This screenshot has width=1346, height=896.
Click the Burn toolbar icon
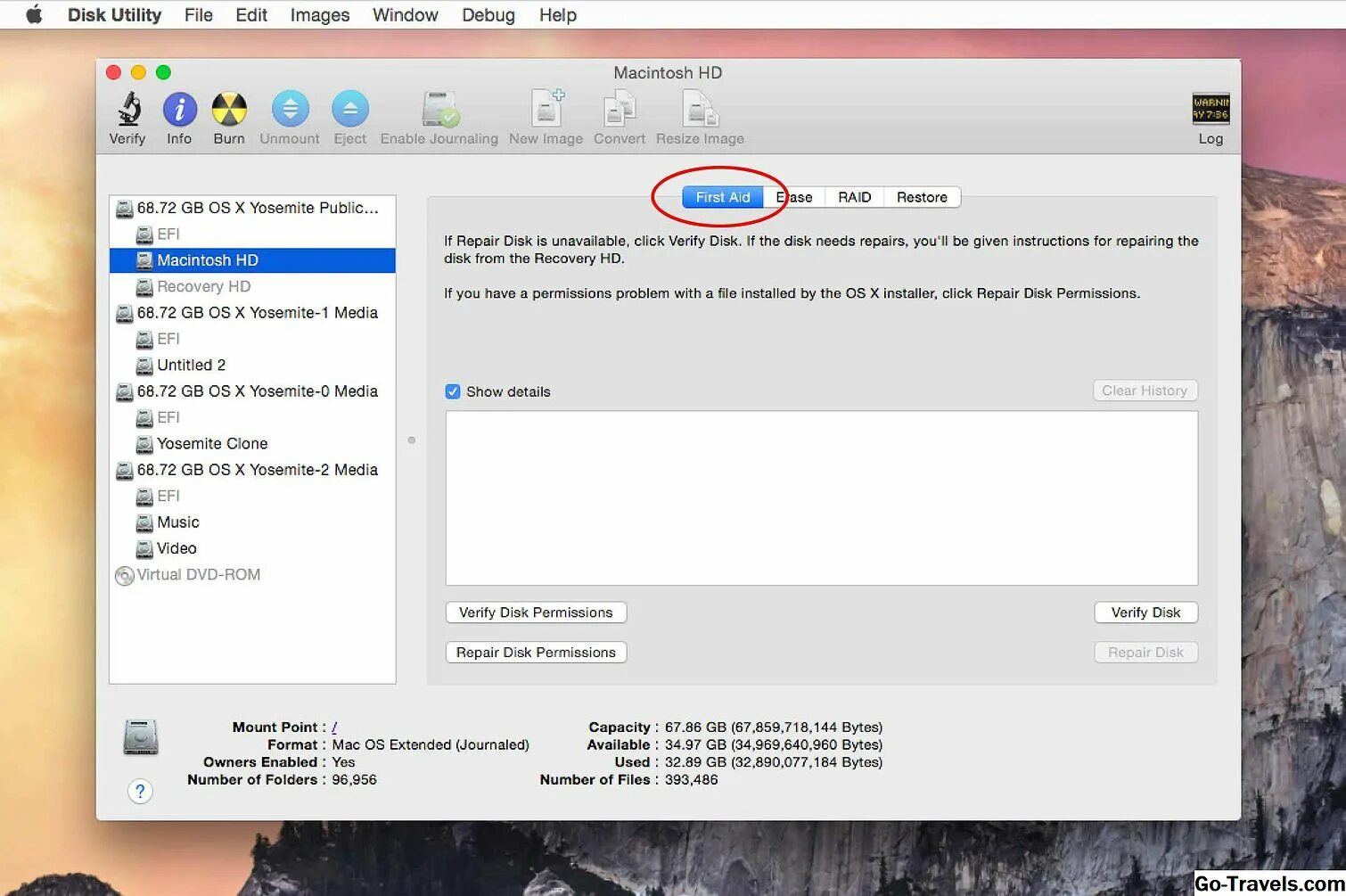point(229,109)
